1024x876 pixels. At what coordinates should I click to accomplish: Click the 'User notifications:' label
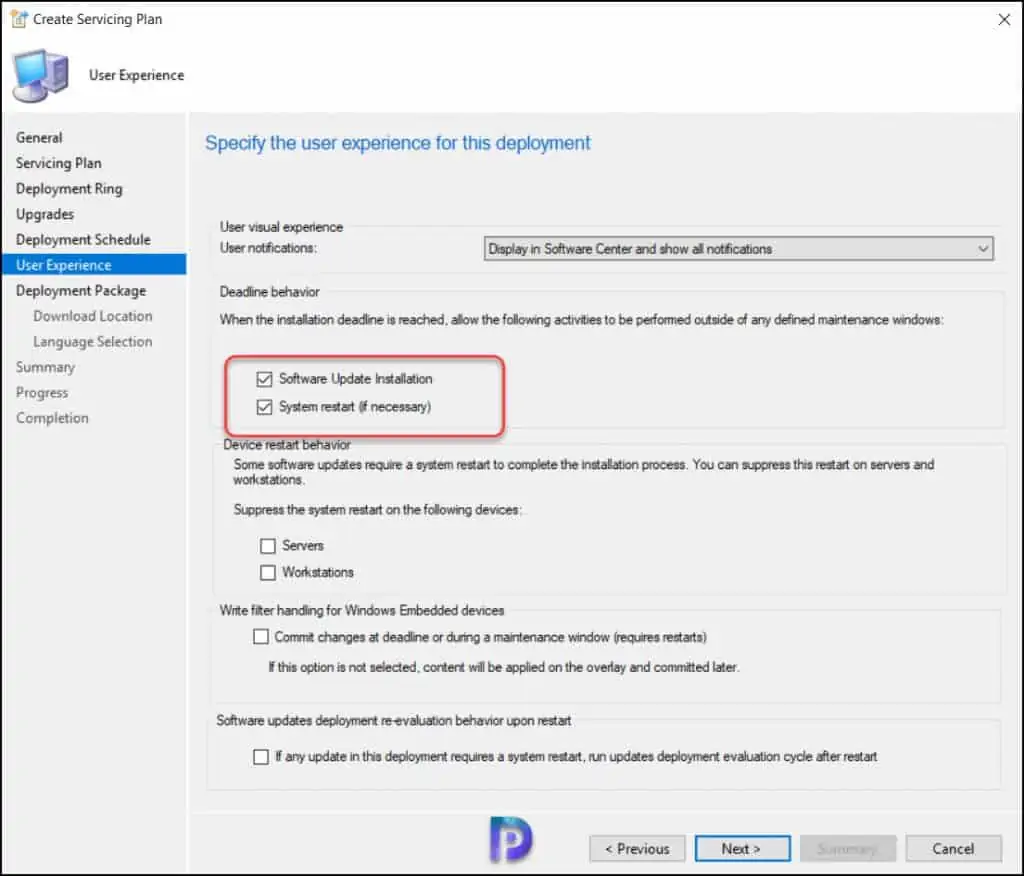coord(268,248)
